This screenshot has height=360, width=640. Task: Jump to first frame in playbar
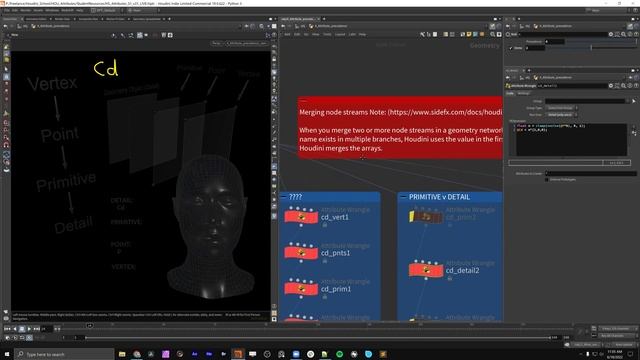(7, 329)
